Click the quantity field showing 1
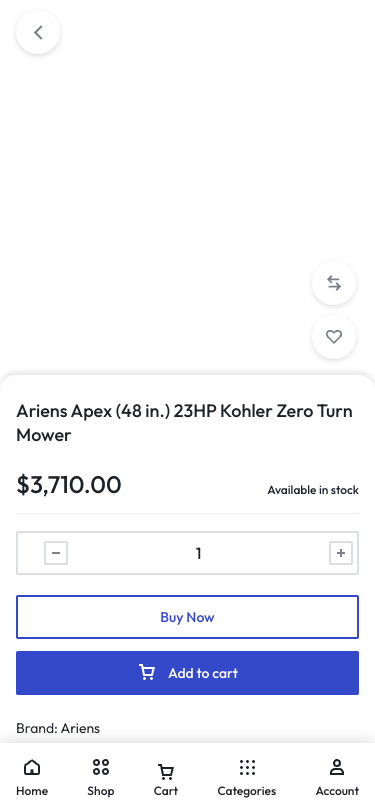The image size is (375, 812). 198,553
